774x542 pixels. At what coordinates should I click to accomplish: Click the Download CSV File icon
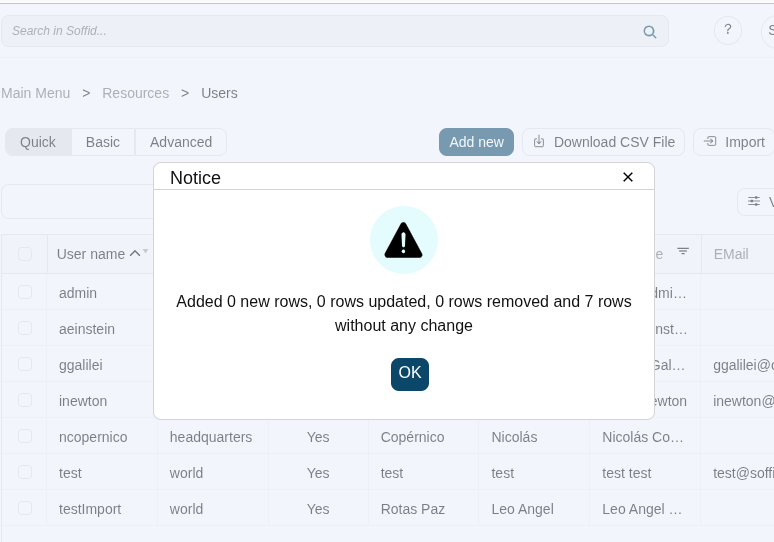tap(539, 142)
